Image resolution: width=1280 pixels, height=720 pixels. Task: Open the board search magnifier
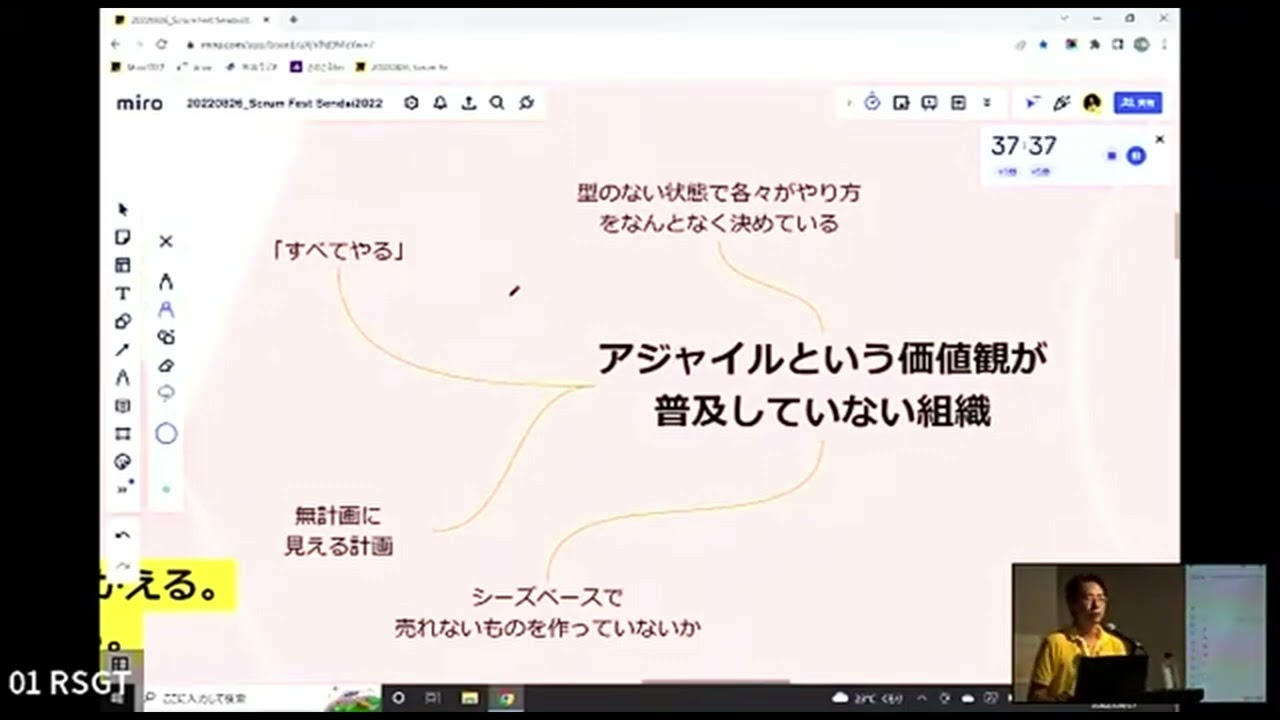[x=497, y=102]
